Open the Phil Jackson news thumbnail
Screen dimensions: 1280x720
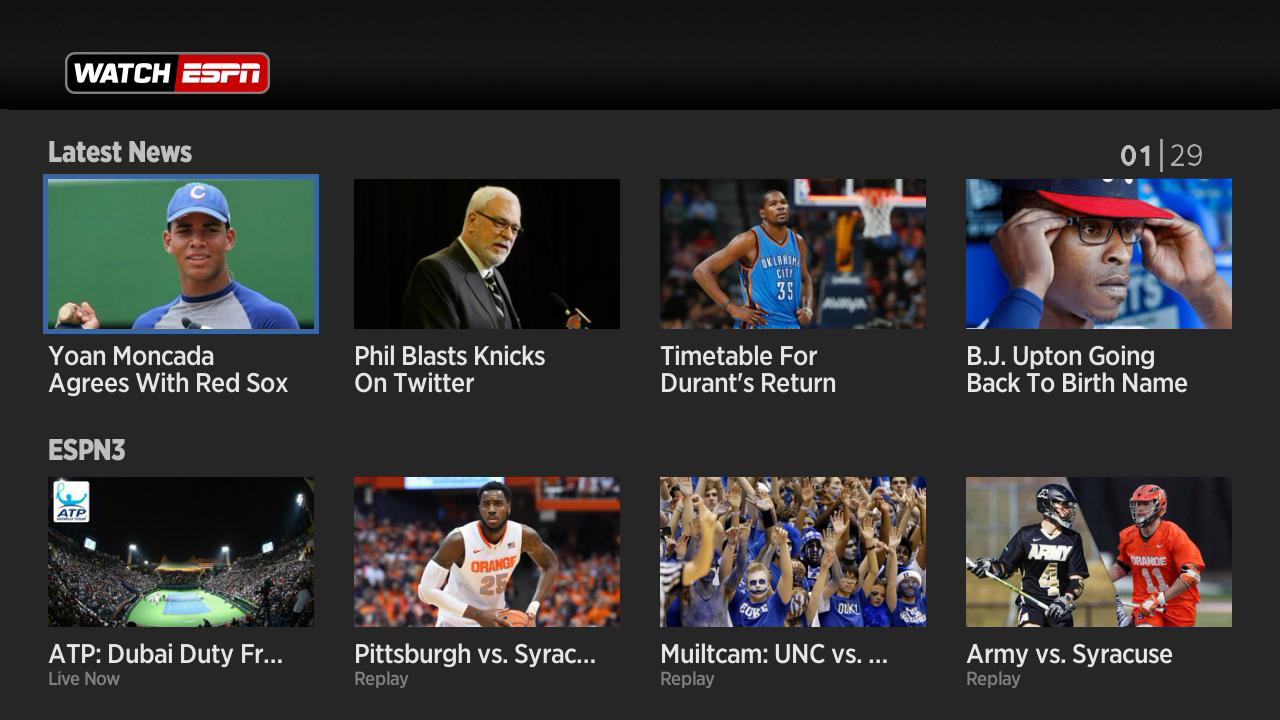[x=487, y=254]
